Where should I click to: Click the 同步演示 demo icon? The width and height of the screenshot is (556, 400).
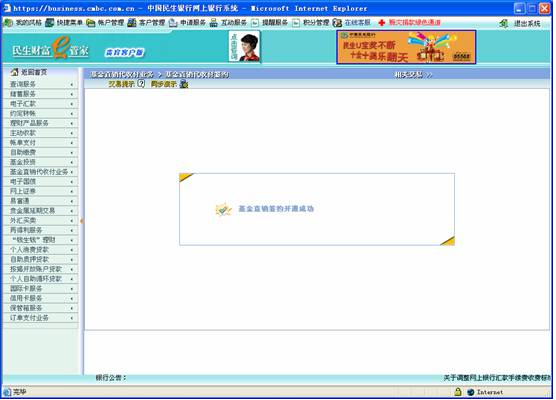pos(184,84)
